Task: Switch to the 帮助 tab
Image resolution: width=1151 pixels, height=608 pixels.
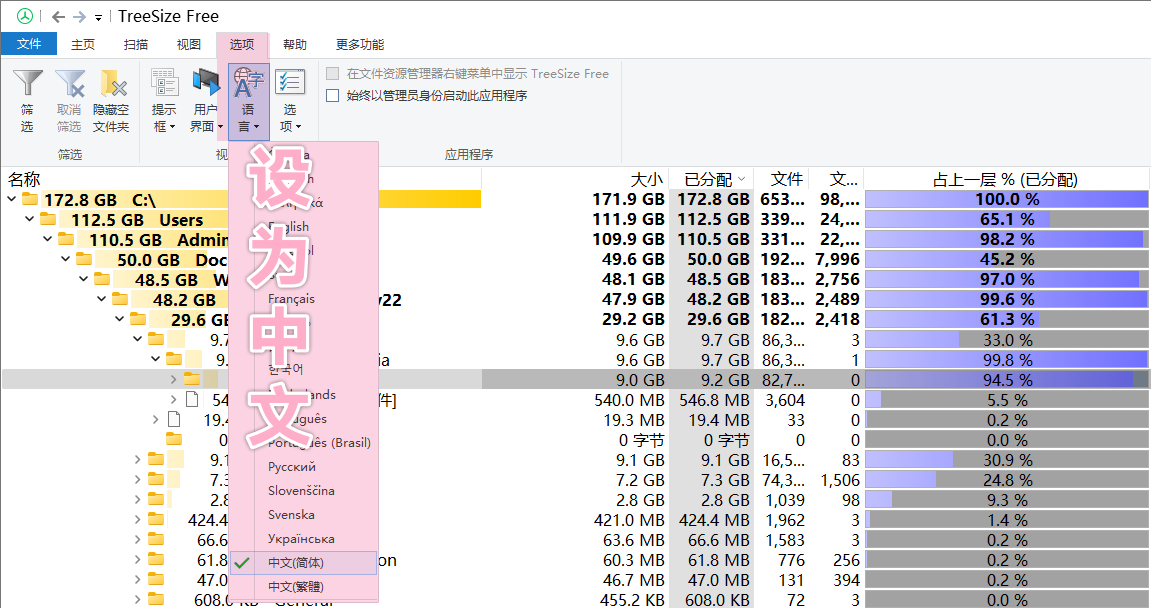Action: click(294, 44)
